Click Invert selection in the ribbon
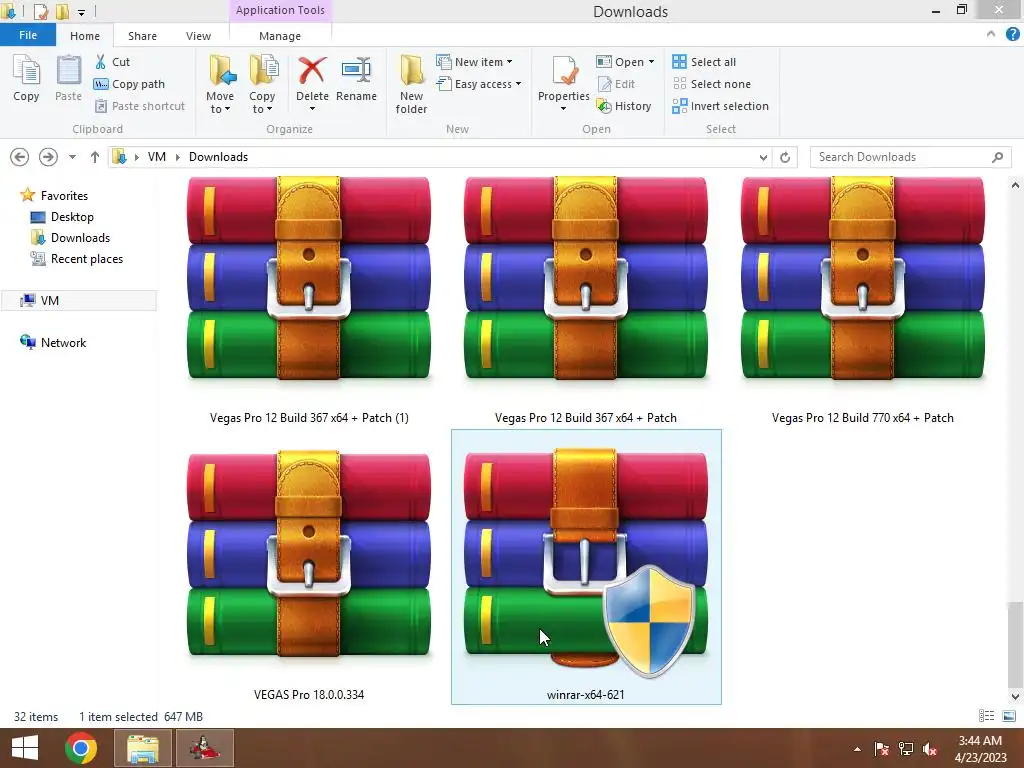The width and height of the screenshot is (1024, 768). 720,106
